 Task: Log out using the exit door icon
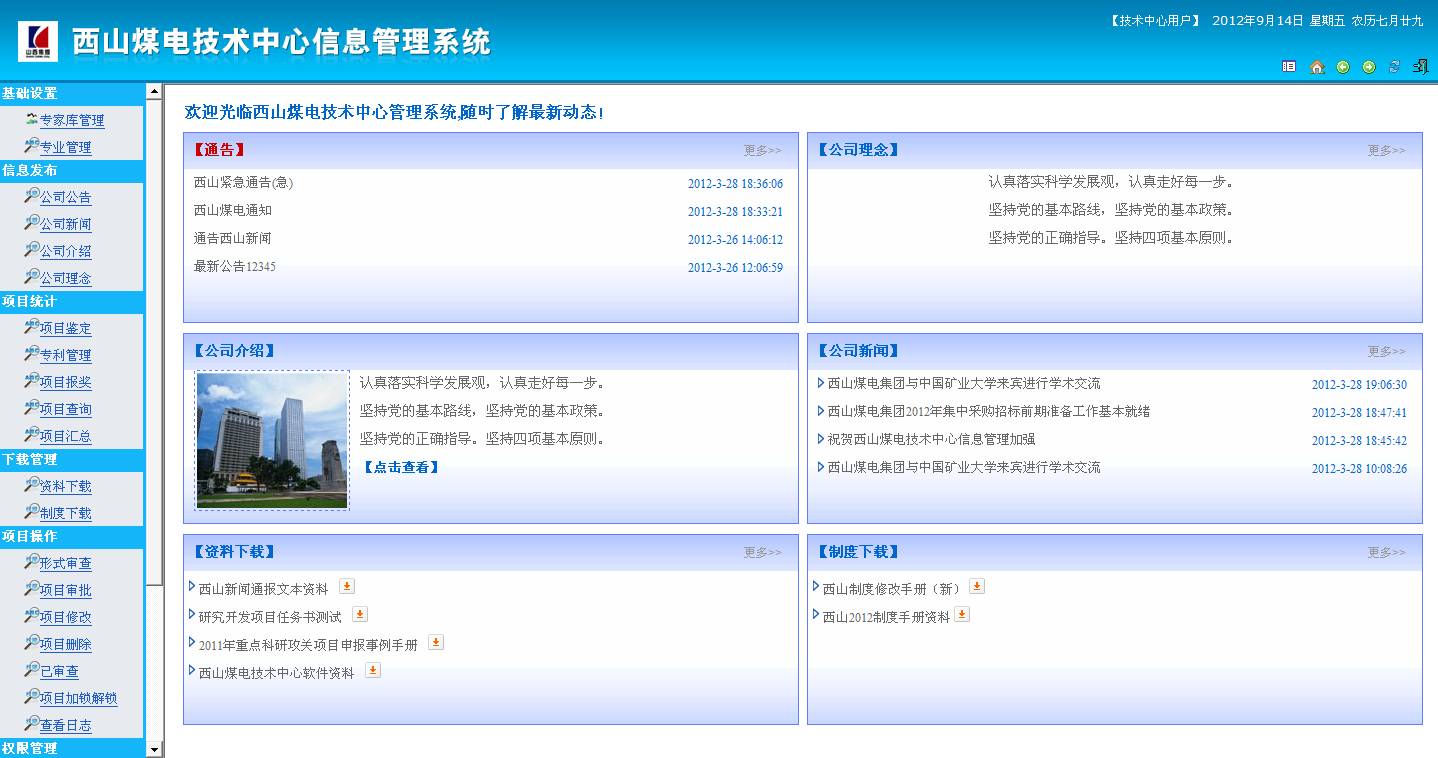click(1420, 67)
